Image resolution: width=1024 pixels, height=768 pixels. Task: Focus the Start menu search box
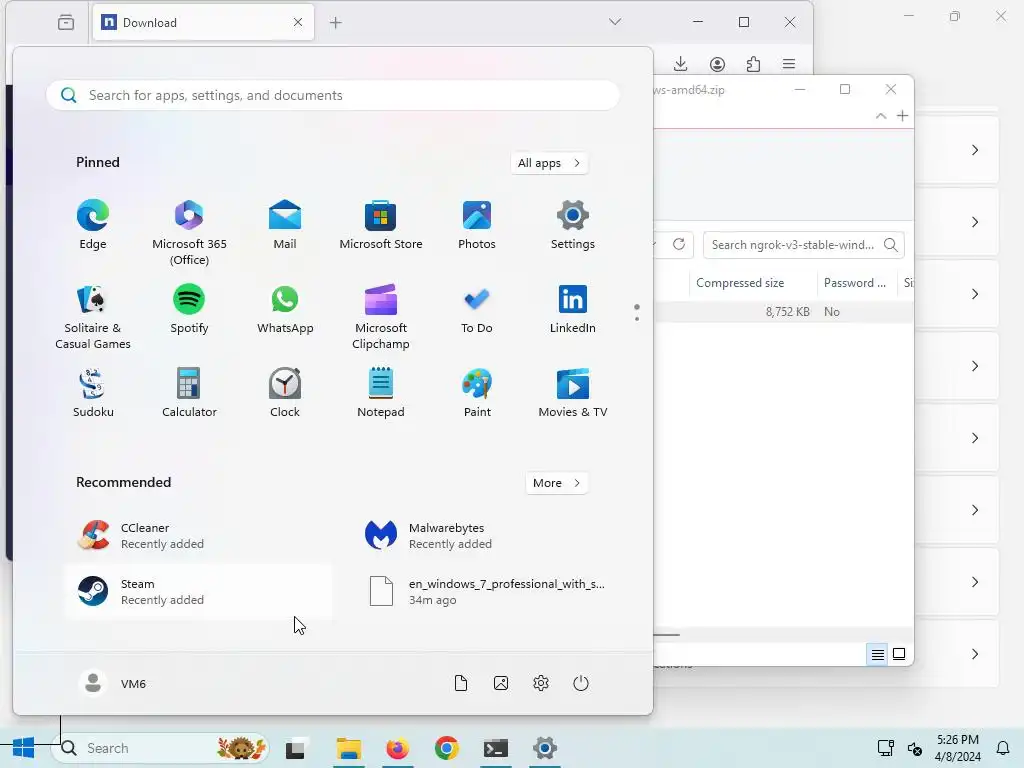pyautogui.click(x=333, y=95)
